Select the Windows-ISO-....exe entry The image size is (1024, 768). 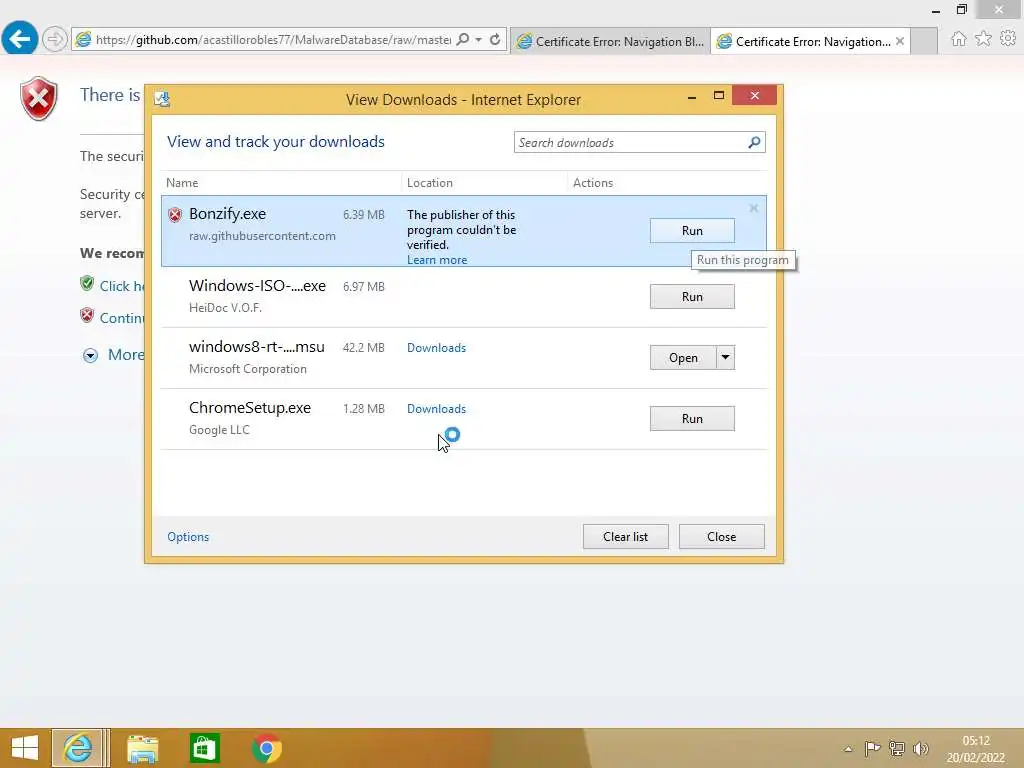(x=464, y=296)
